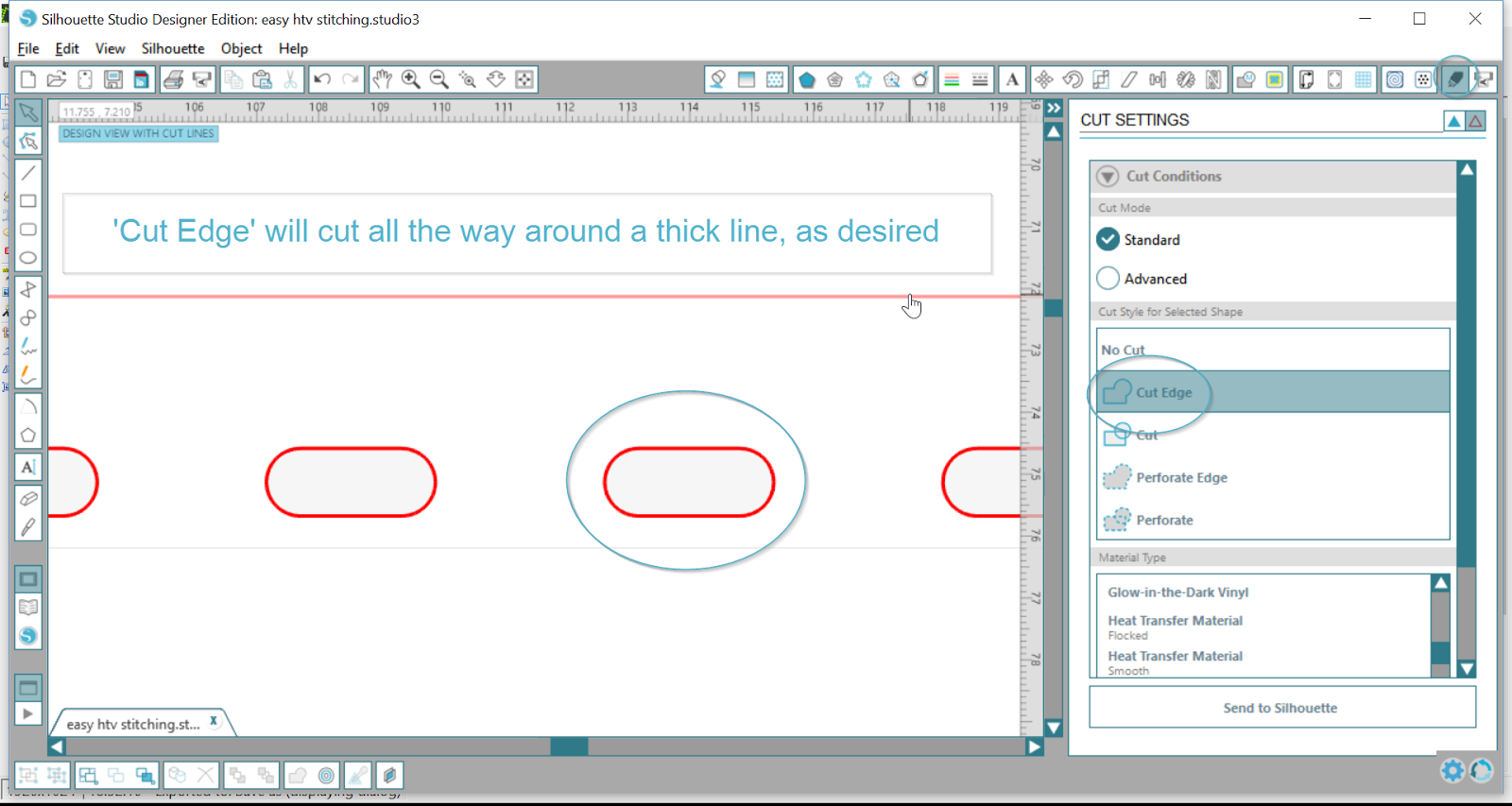Viewport: 1512px width, 806px height.
Task: Save the document with the floppy disk icon
Action: tap(113, 79)
